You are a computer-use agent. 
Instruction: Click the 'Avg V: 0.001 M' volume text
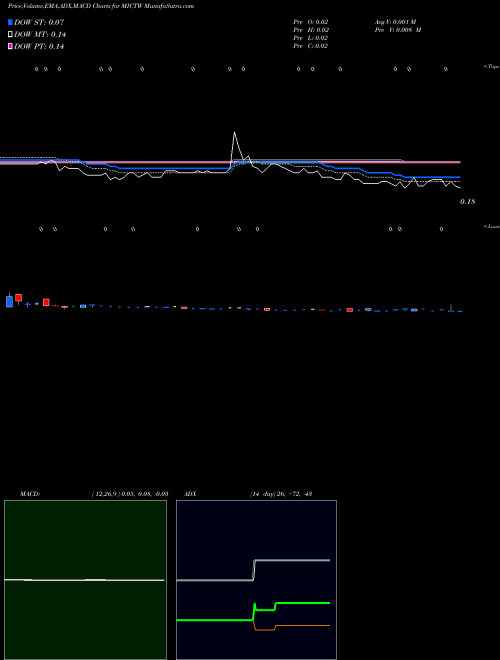pyautogui.click(x=396, y=22)
